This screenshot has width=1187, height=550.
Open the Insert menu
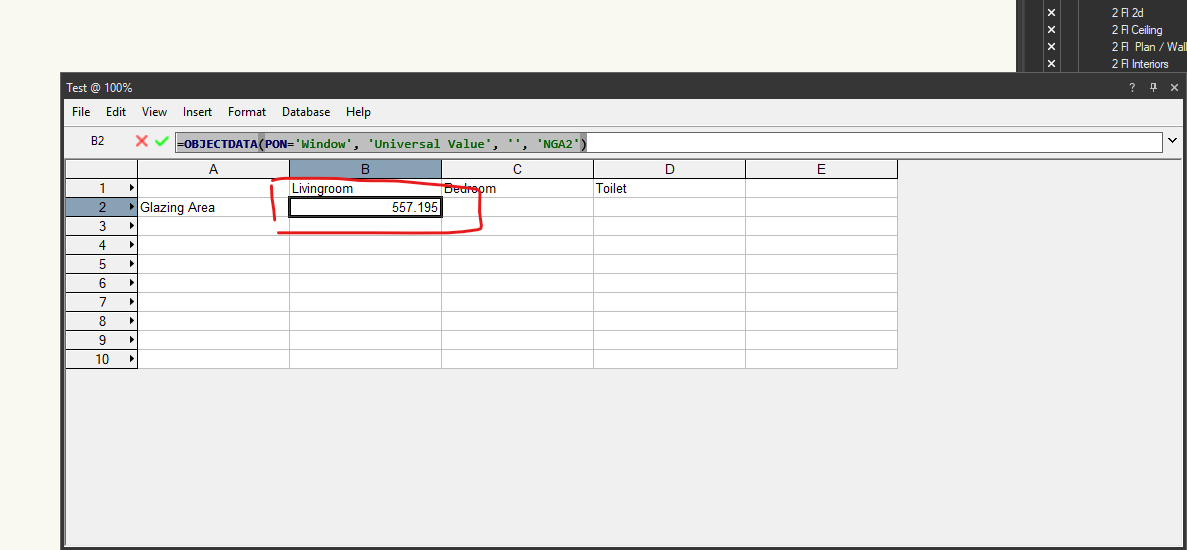point(197,112)
